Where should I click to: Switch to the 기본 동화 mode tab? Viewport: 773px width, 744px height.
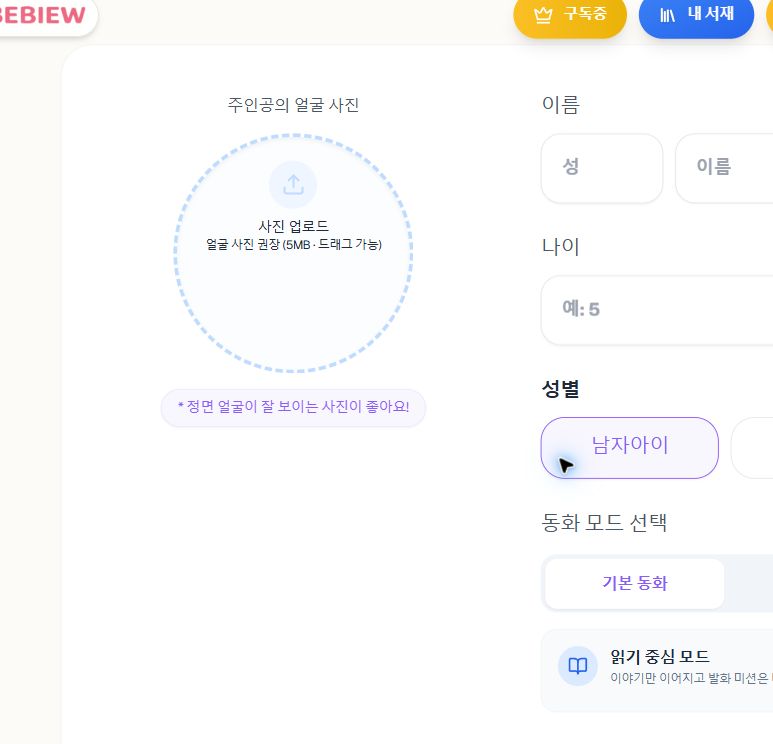point(634,583)
